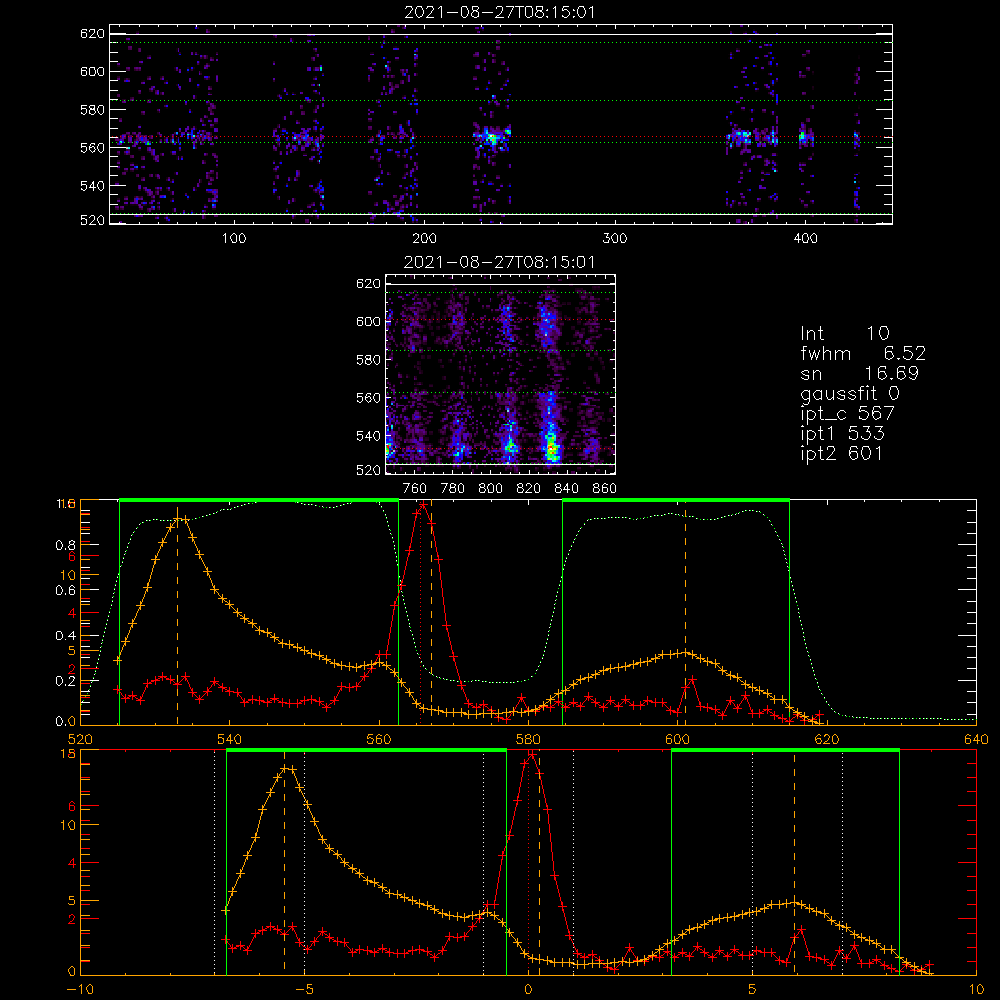
Task: Click x-axis label 820 under middle image
Action: (x=529, y=489)
